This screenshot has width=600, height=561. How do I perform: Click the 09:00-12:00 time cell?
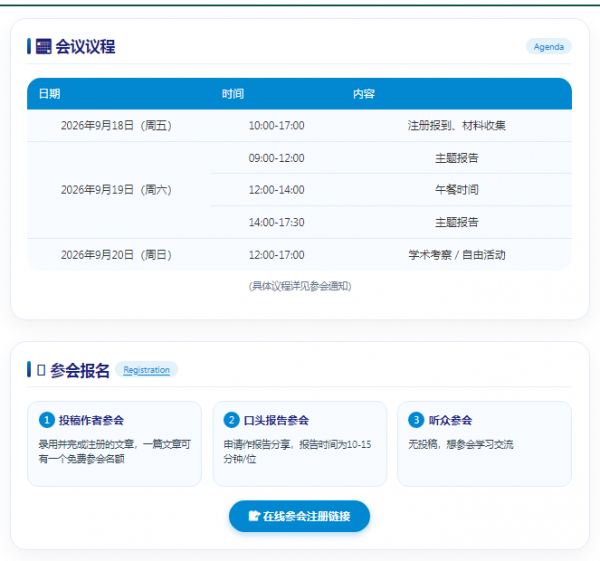click(276, 158)
